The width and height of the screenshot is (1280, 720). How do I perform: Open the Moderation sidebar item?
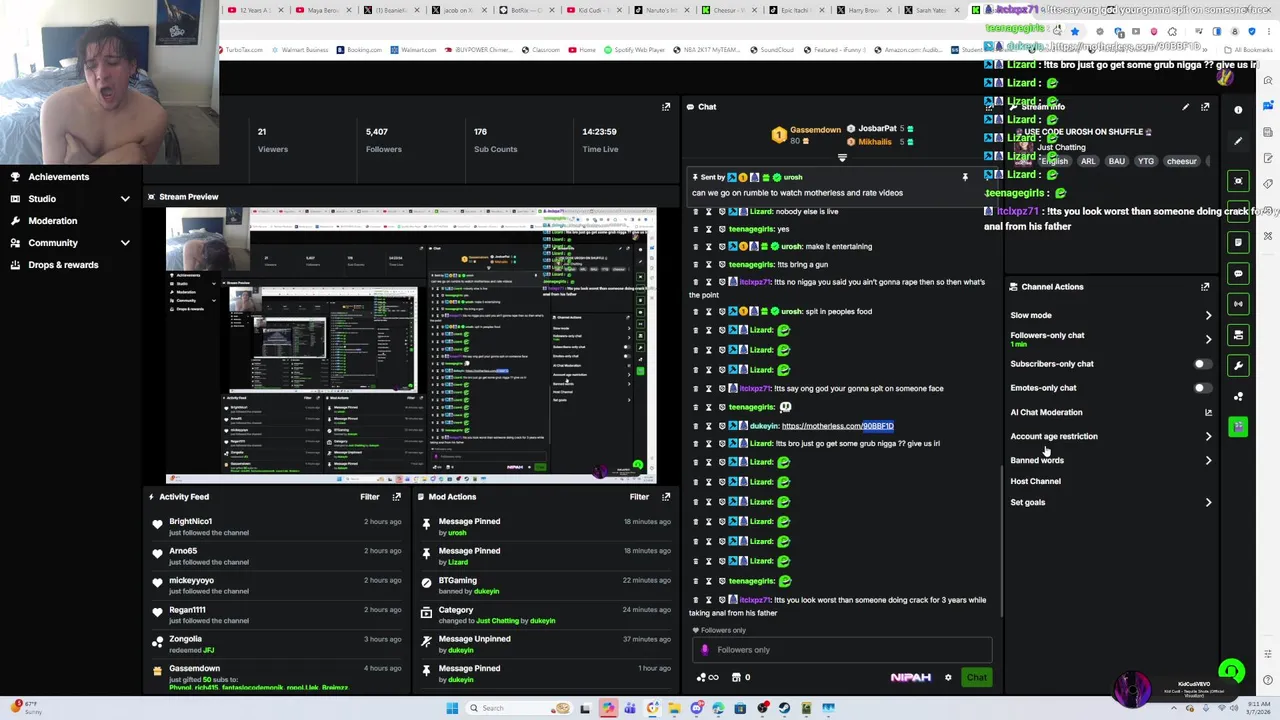52,221
